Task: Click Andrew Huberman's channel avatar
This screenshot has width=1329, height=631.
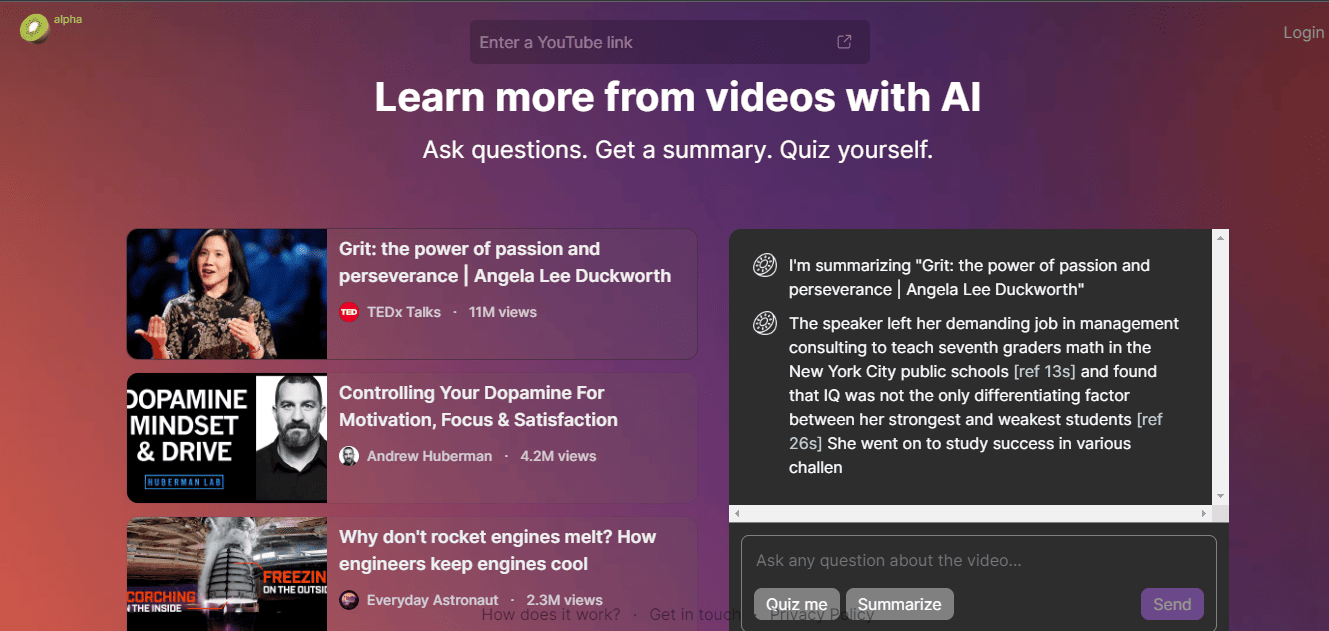Action: click(x=348, y=455)
